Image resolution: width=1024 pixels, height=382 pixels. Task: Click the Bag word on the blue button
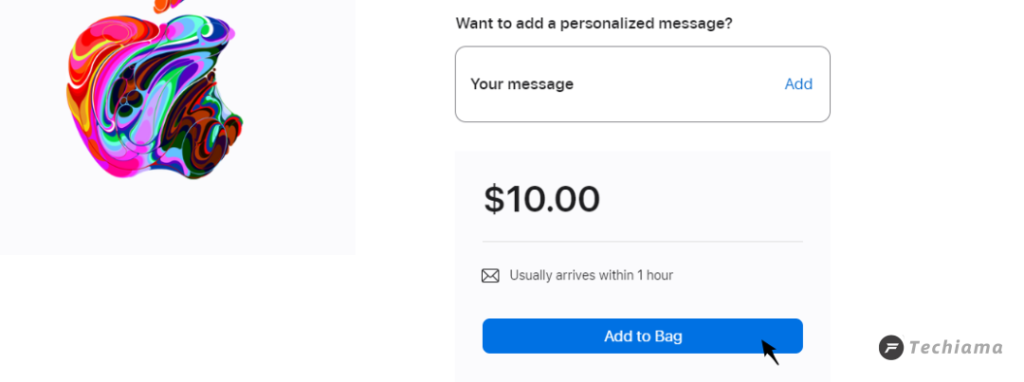(667, 337)
